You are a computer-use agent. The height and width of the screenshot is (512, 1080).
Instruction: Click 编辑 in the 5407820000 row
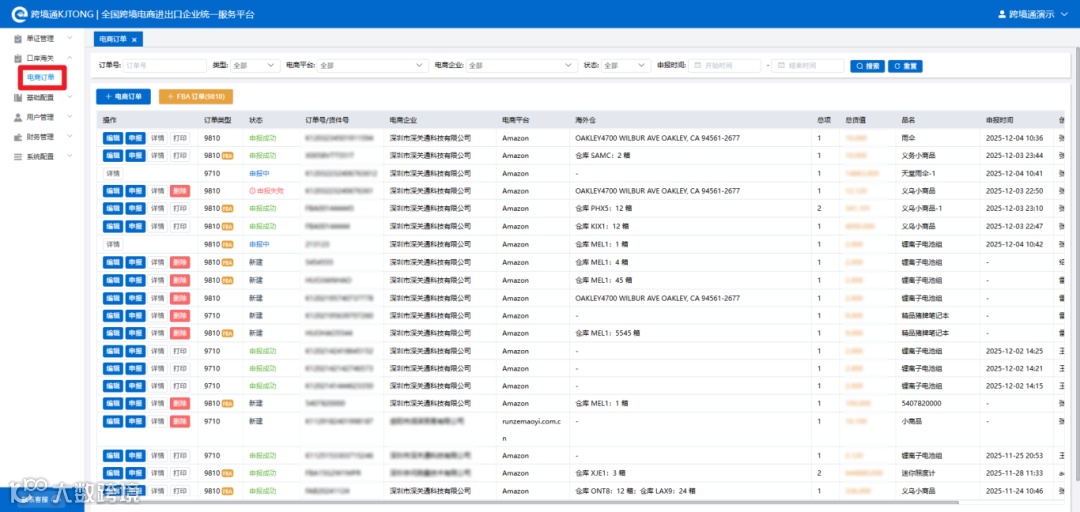pos(112,403)
